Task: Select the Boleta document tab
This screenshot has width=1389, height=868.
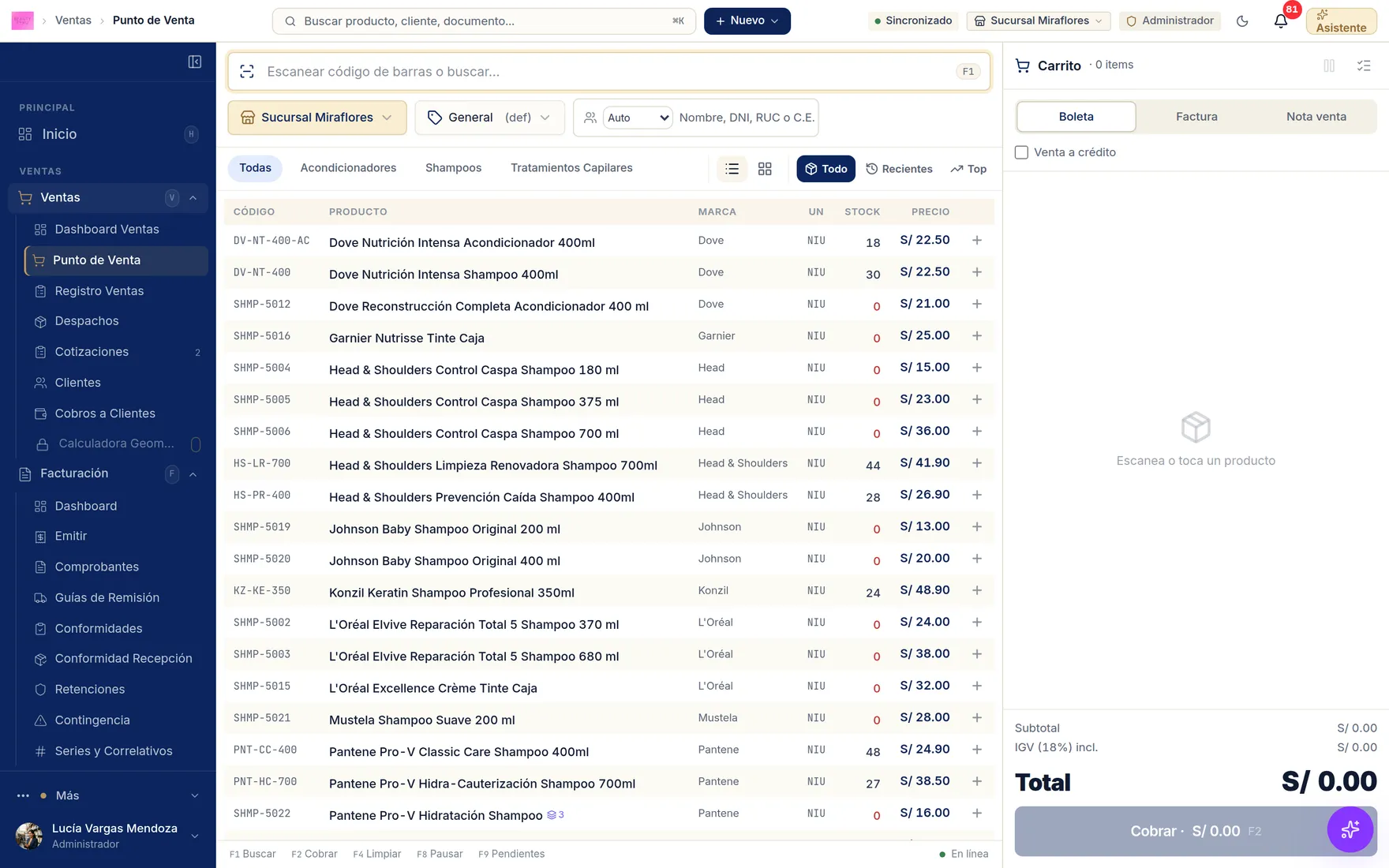Action: point(1076,117)
